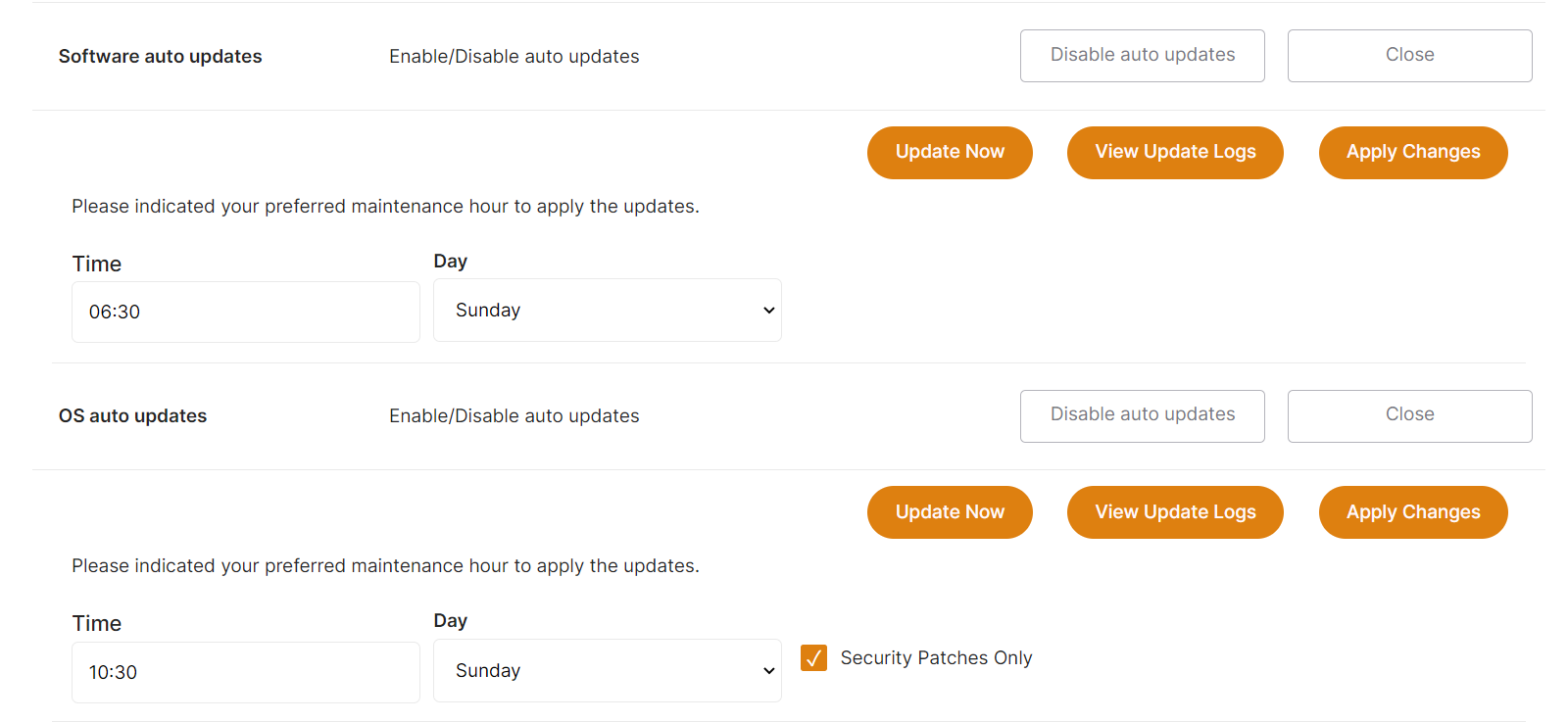Disable auto updates for Software
This screenshot has height=722, width=1568.
[x=1142, y=56]
